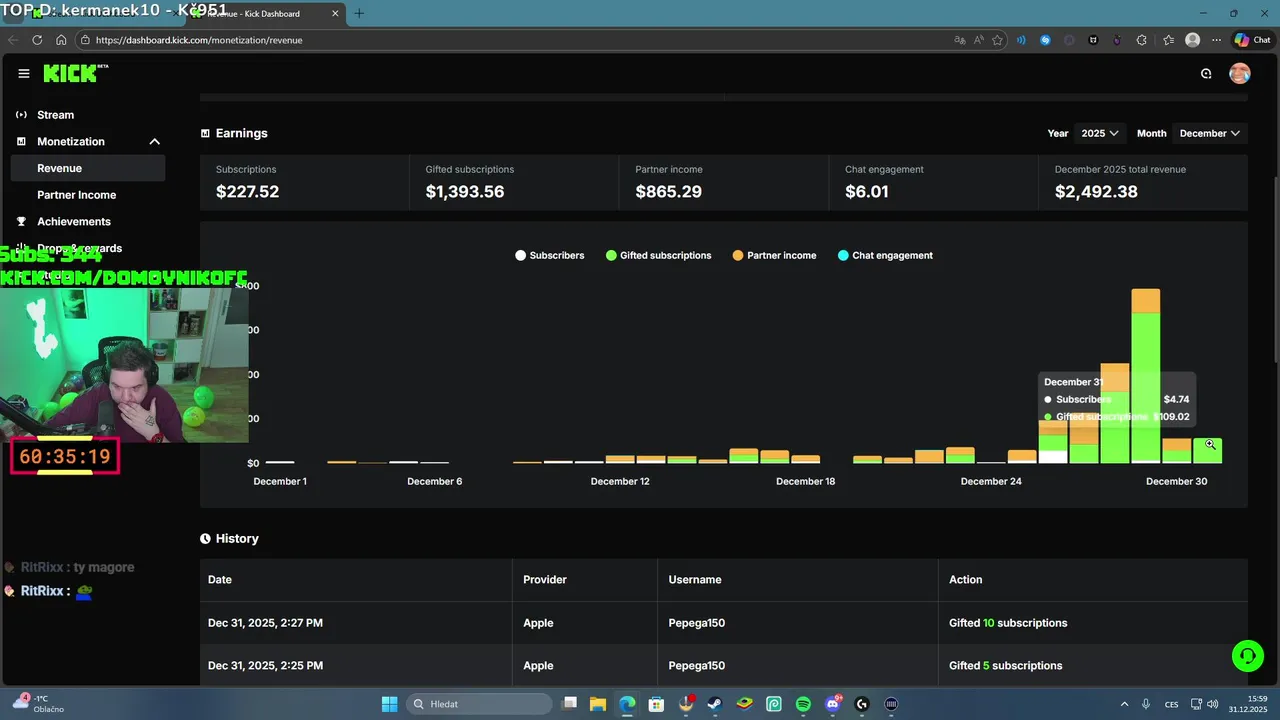Screen dimensions: 1280x720
Task: Click the Gifted subscriptions $1,393.56 card
Action: click(514, 182)
